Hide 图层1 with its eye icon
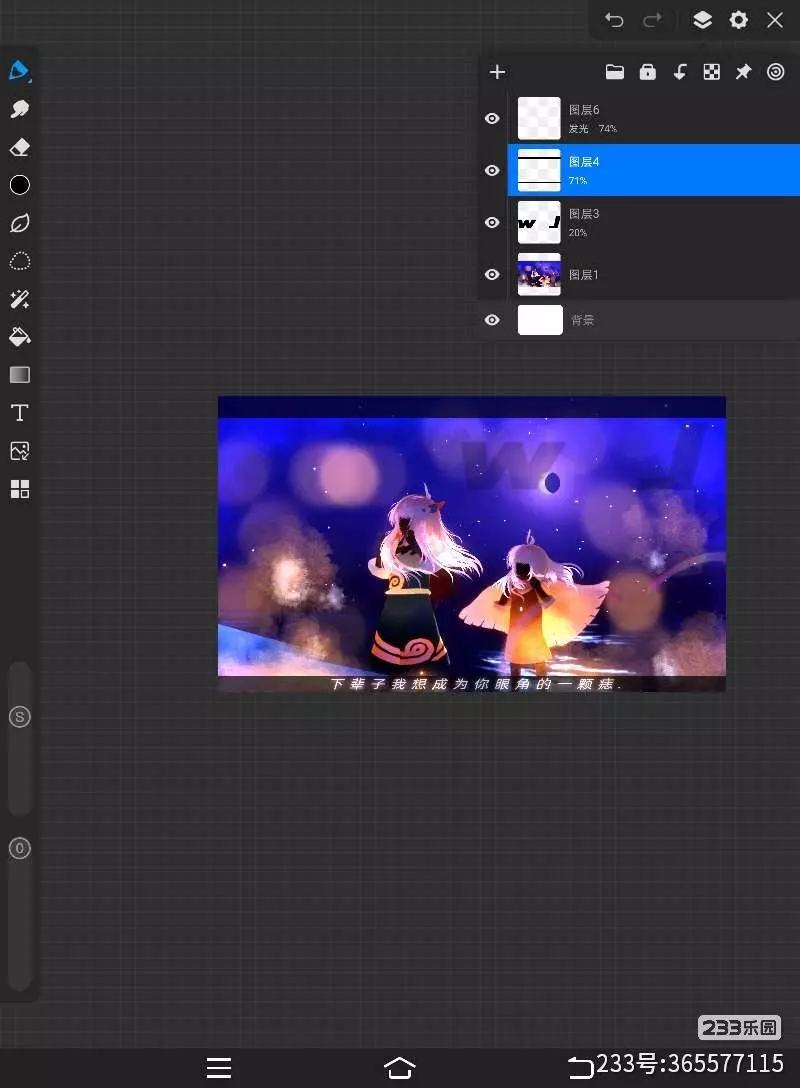The width and height of the screenshot is (800, 1088). tap(492, 275)
